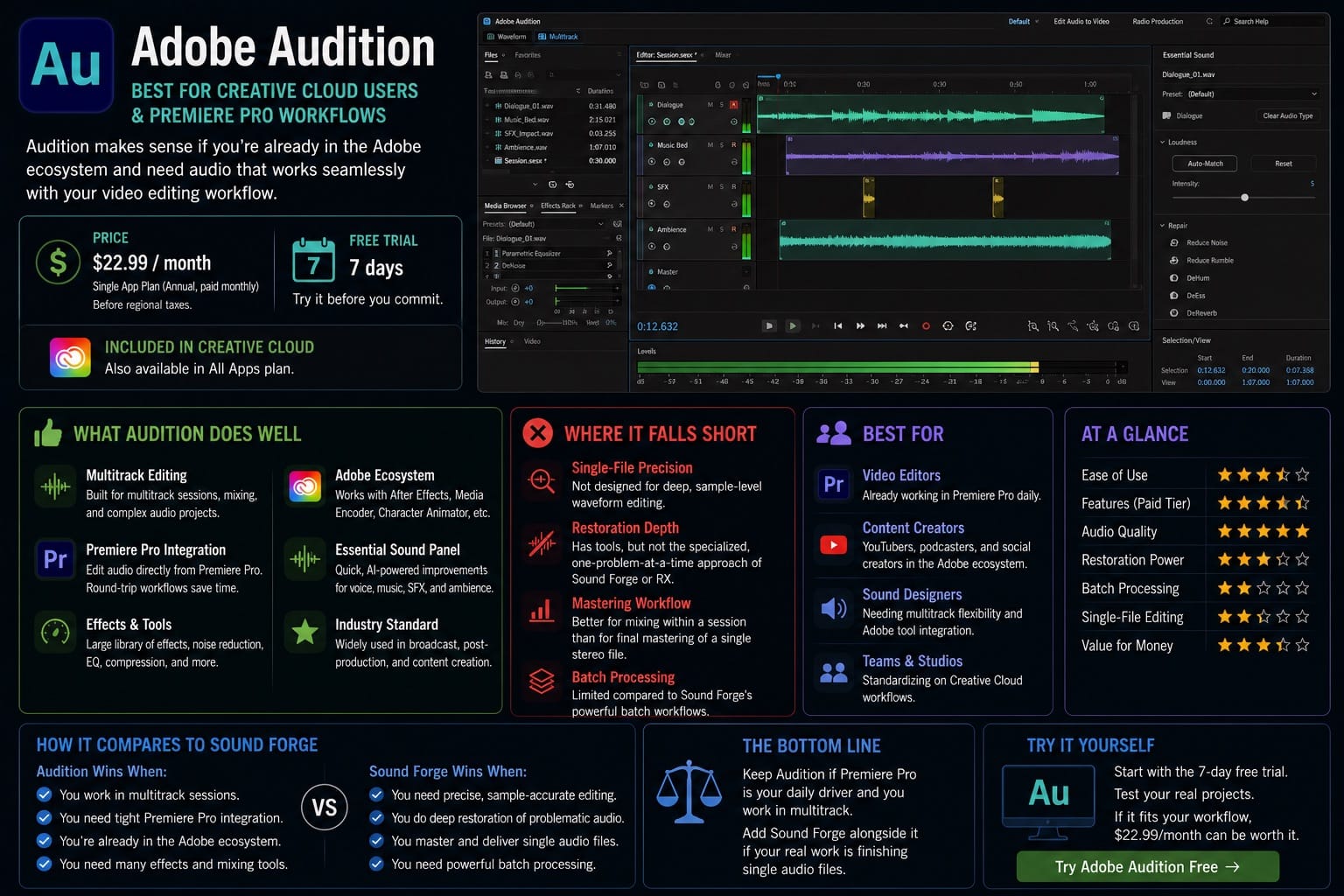Click the pan knob on the Ambience track
This screenshot has height=896, width=1344.
tap(667, 247)
